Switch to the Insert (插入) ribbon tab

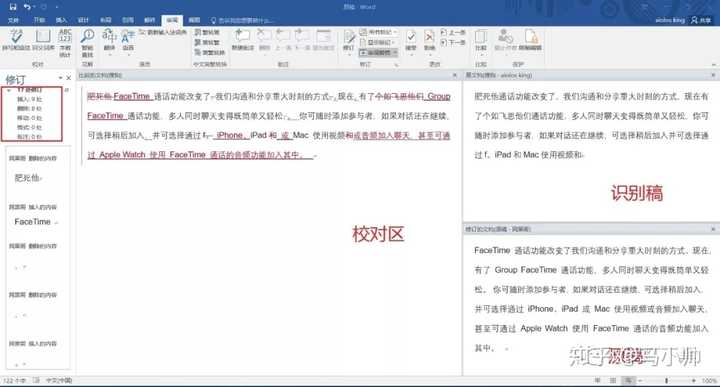click(61, 20)
